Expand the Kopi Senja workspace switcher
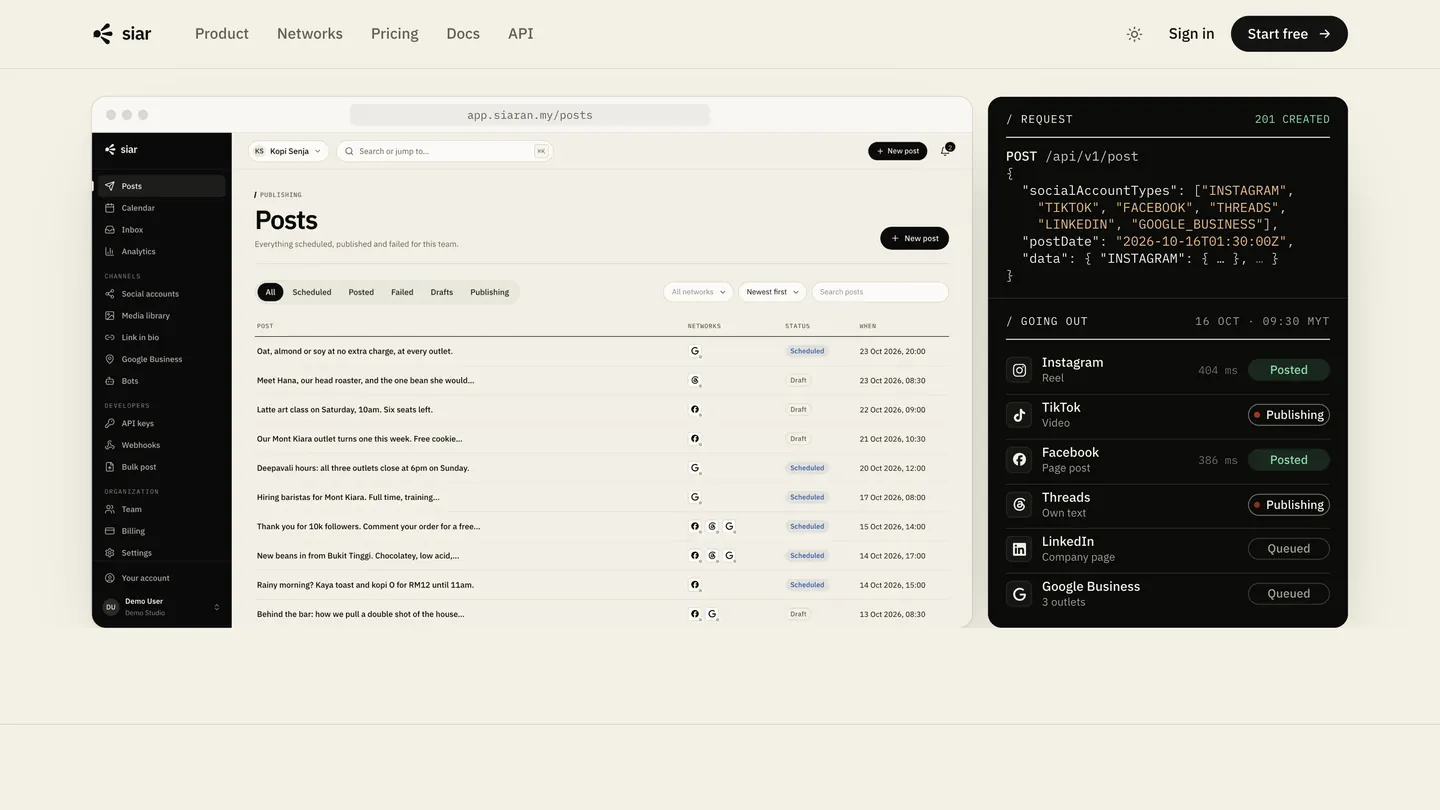This screenshot has width=1440, height=810. click(288, 151)
